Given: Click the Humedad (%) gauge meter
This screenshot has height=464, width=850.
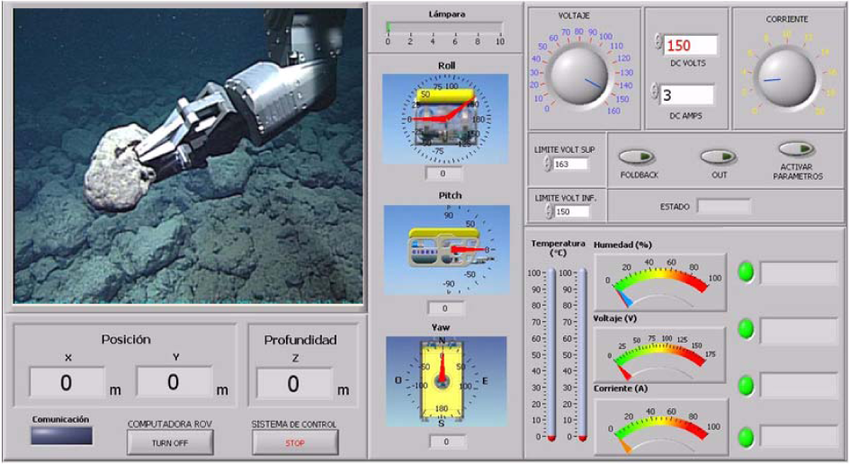Looking at the screenshot, I should tap(660, 282).
